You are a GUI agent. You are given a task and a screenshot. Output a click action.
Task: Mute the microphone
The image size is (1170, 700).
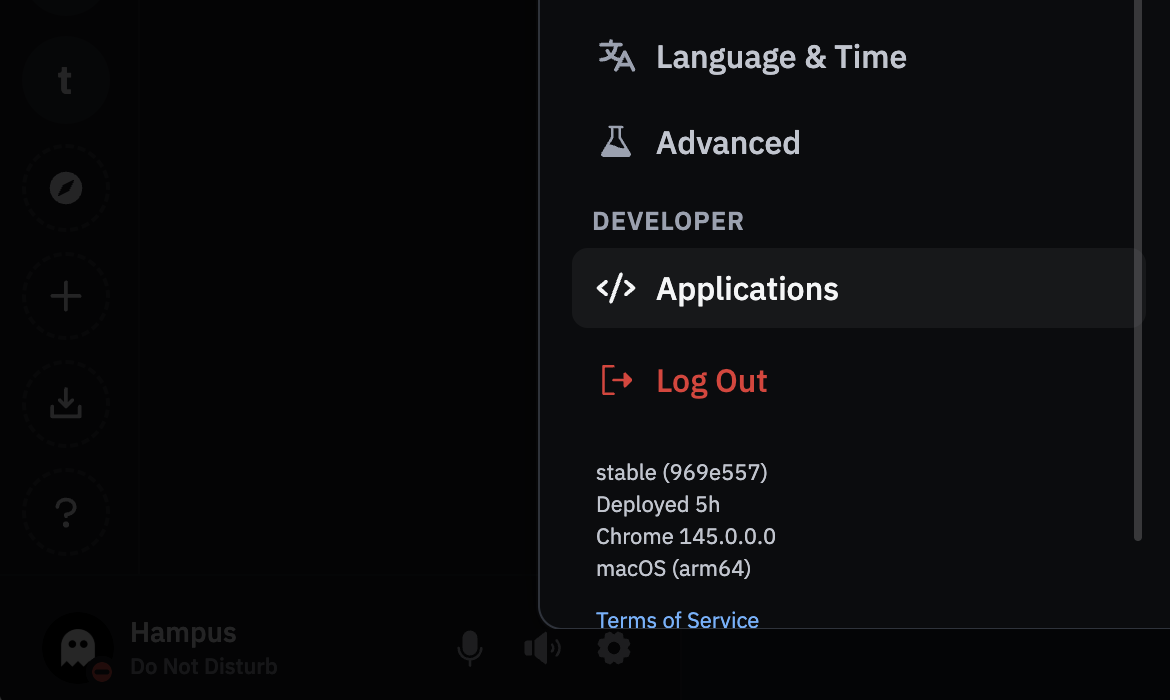pyautogui.click(x=469, y=649)
